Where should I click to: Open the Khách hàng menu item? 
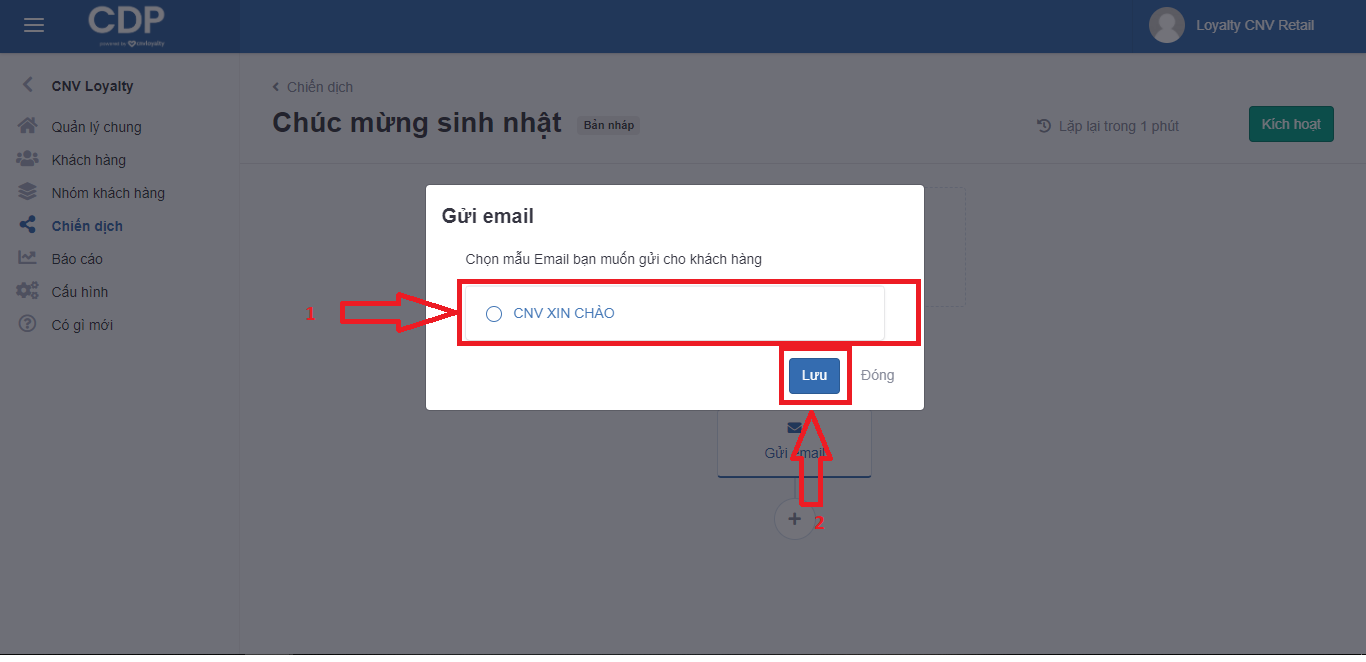[x=89, y=160]
